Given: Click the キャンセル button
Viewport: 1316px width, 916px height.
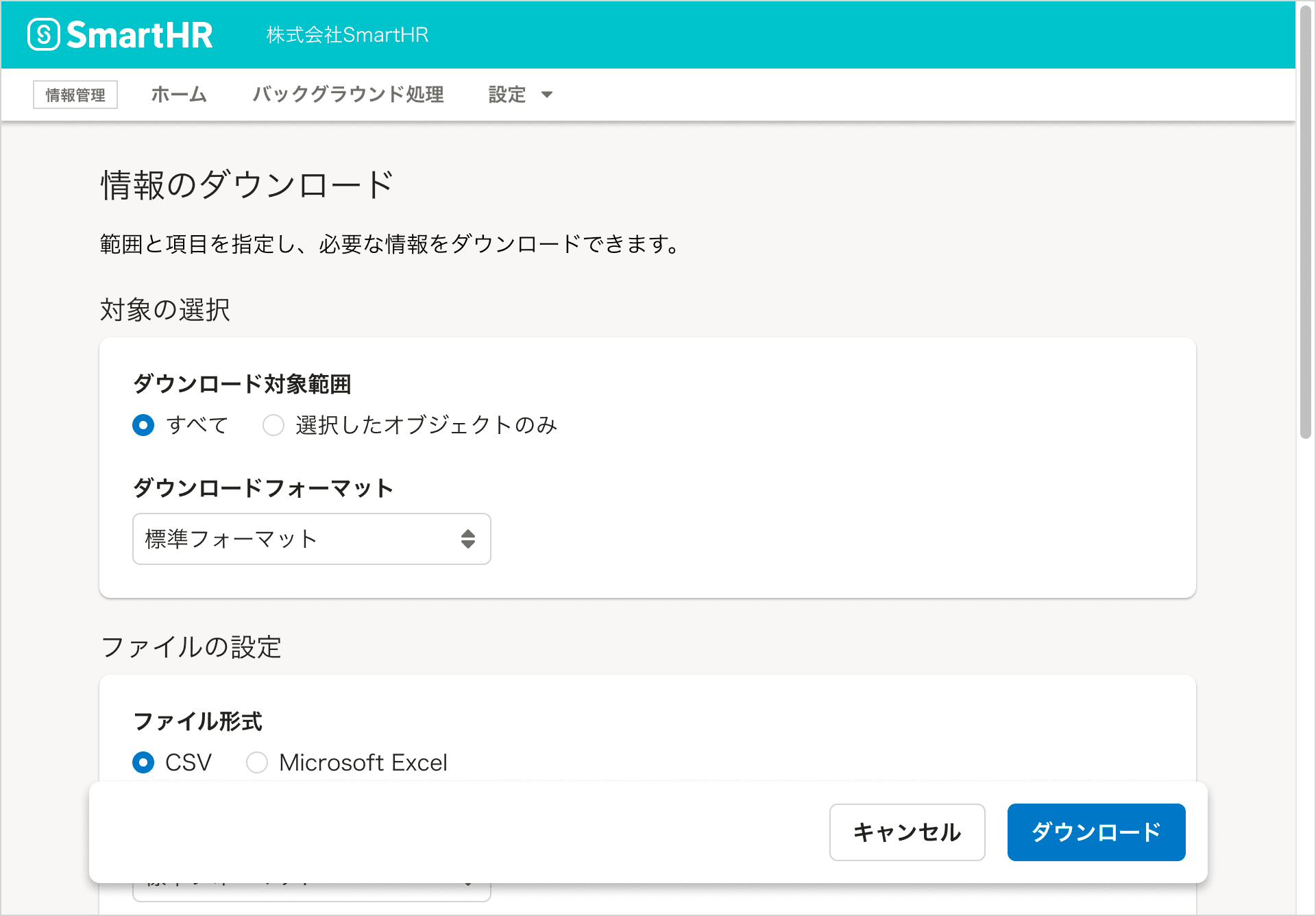Looking at the screenshot, I should [x=906, y=832].
